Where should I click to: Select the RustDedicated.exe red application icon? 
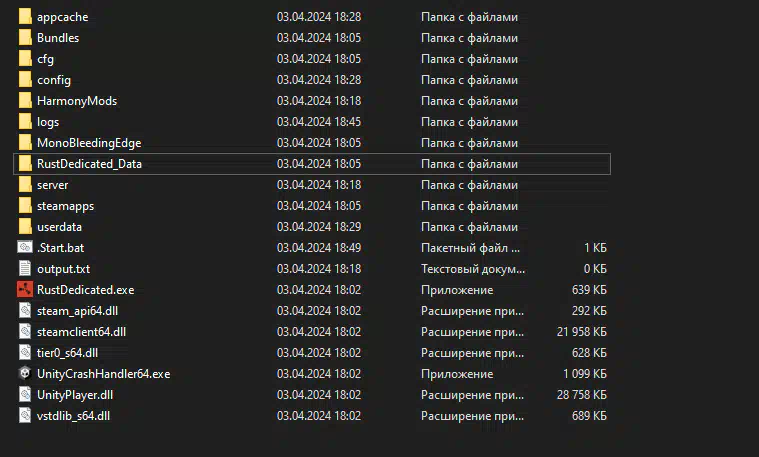point(25,289)
